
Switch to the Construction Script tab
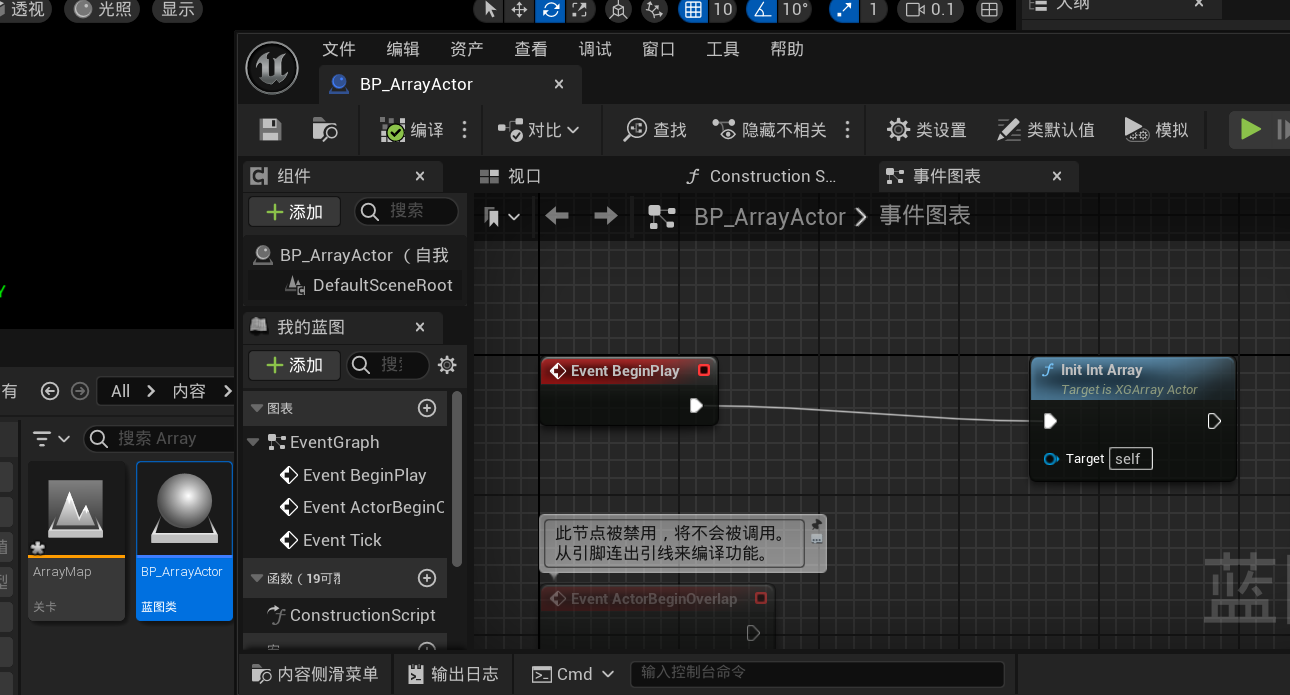761,176
